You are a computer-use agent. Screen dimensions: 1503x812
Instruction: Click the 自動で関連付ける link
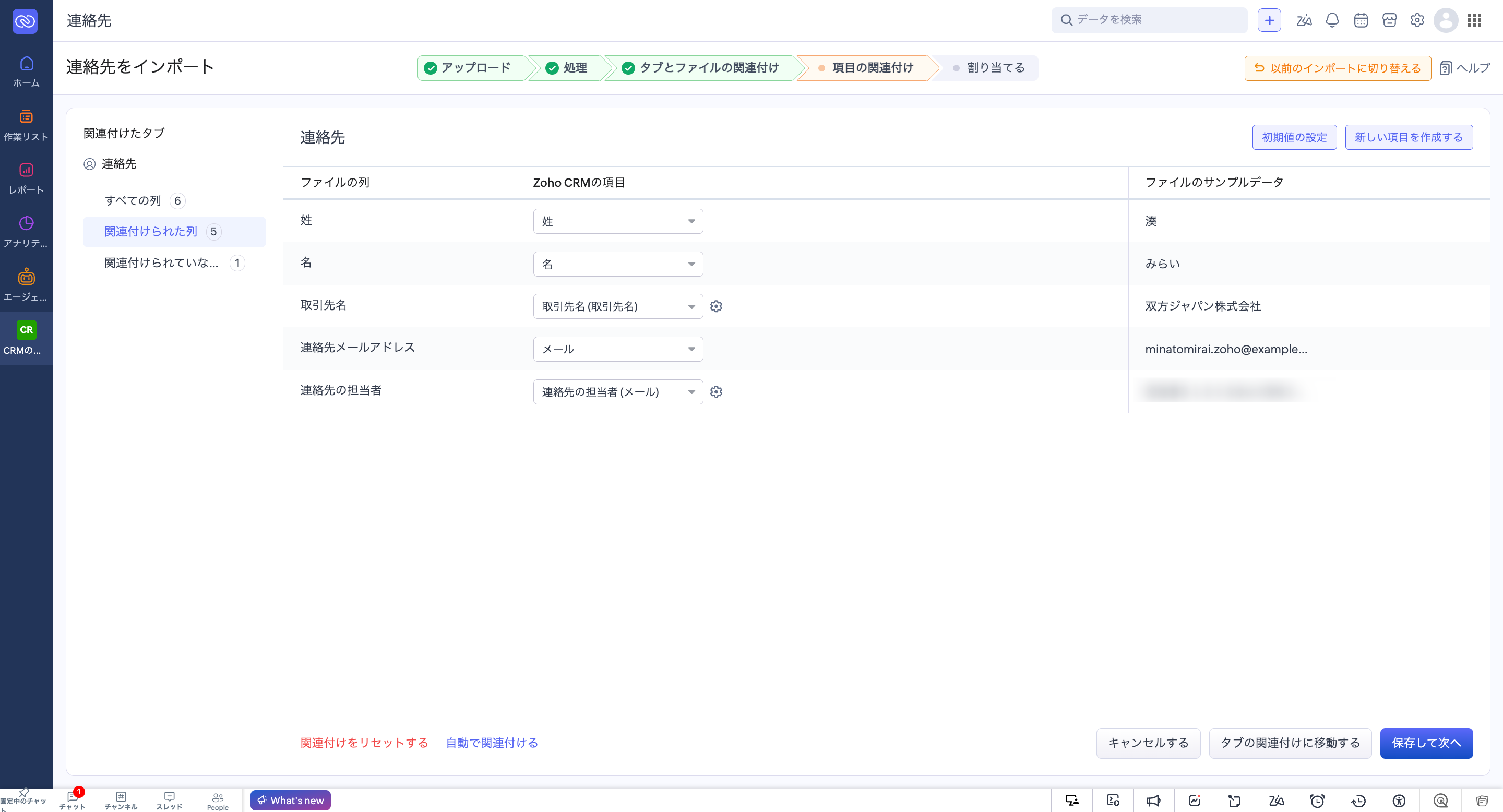coord(492,743)
